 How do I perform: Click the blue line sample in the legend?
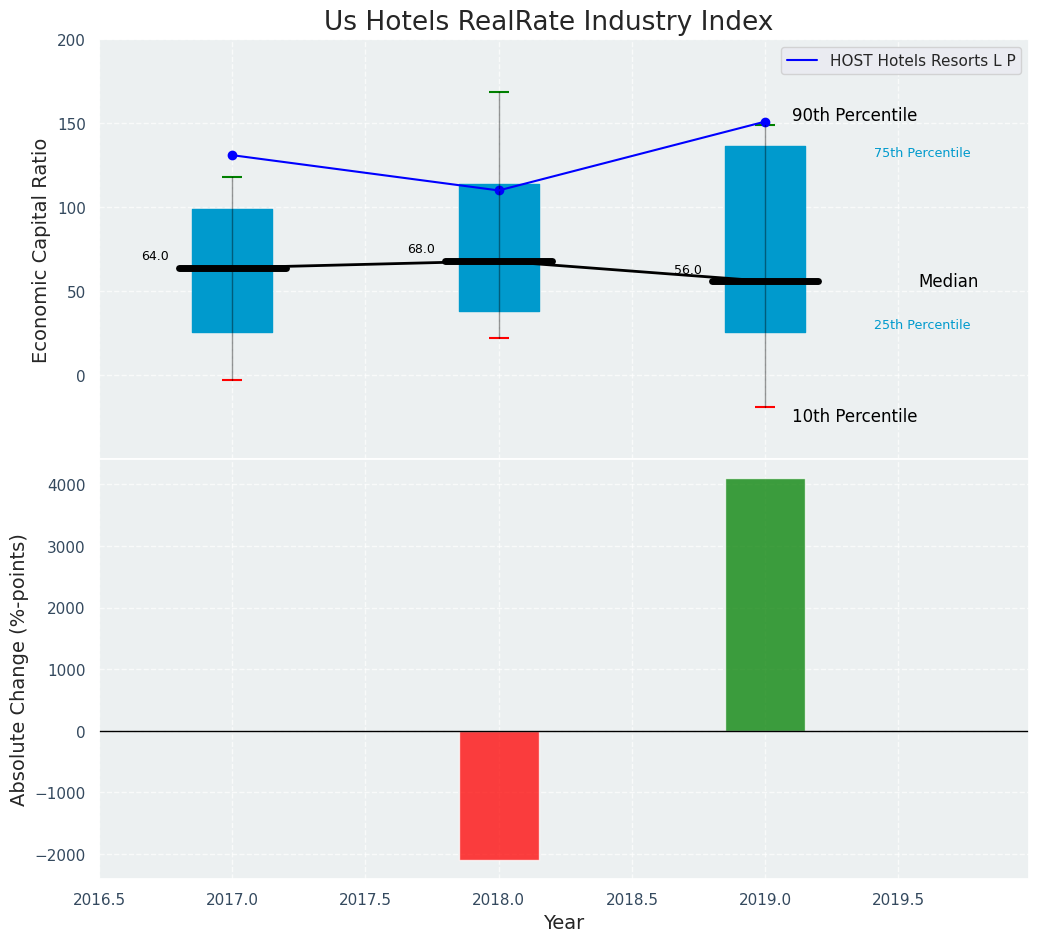tap(803, 61)
